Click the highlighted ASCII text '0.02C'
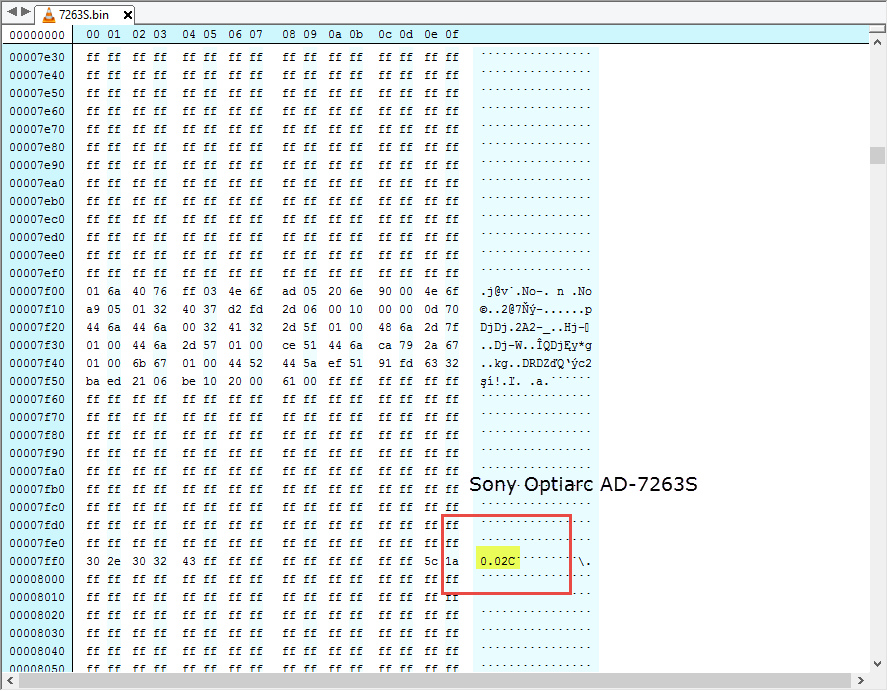Viewport: 888px width, 691px height. pos(498,561)
